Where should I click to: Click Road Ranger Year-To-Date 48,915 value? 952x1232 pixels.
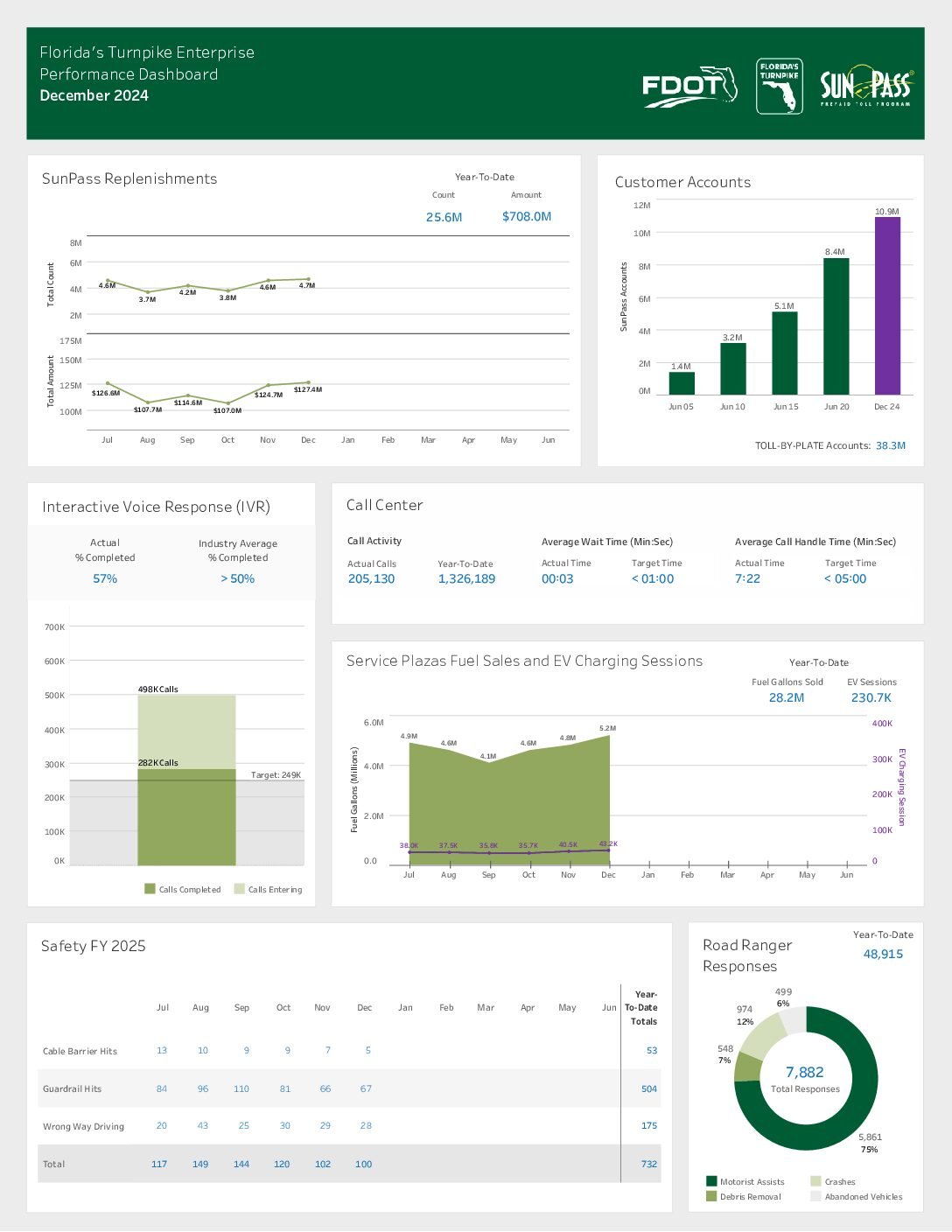click(x=883, y=954)
